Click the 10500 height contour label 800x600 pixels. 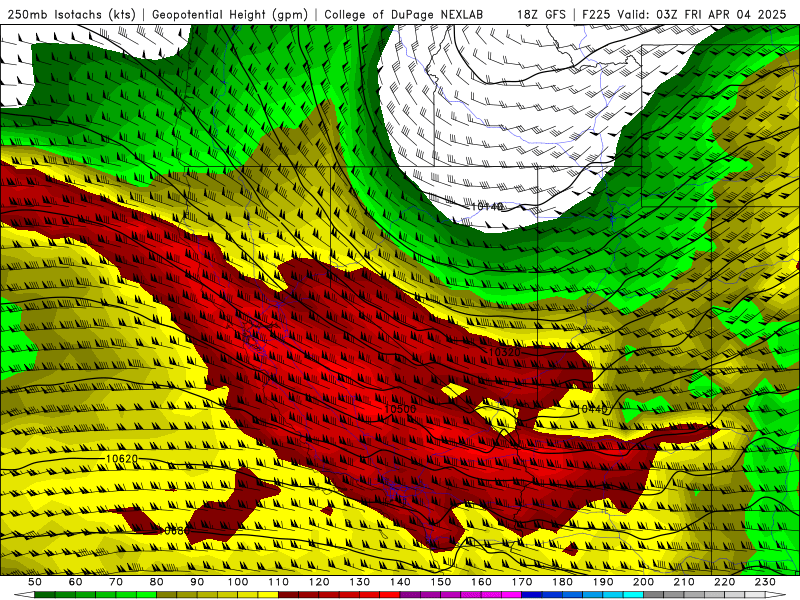coord(400,409)
